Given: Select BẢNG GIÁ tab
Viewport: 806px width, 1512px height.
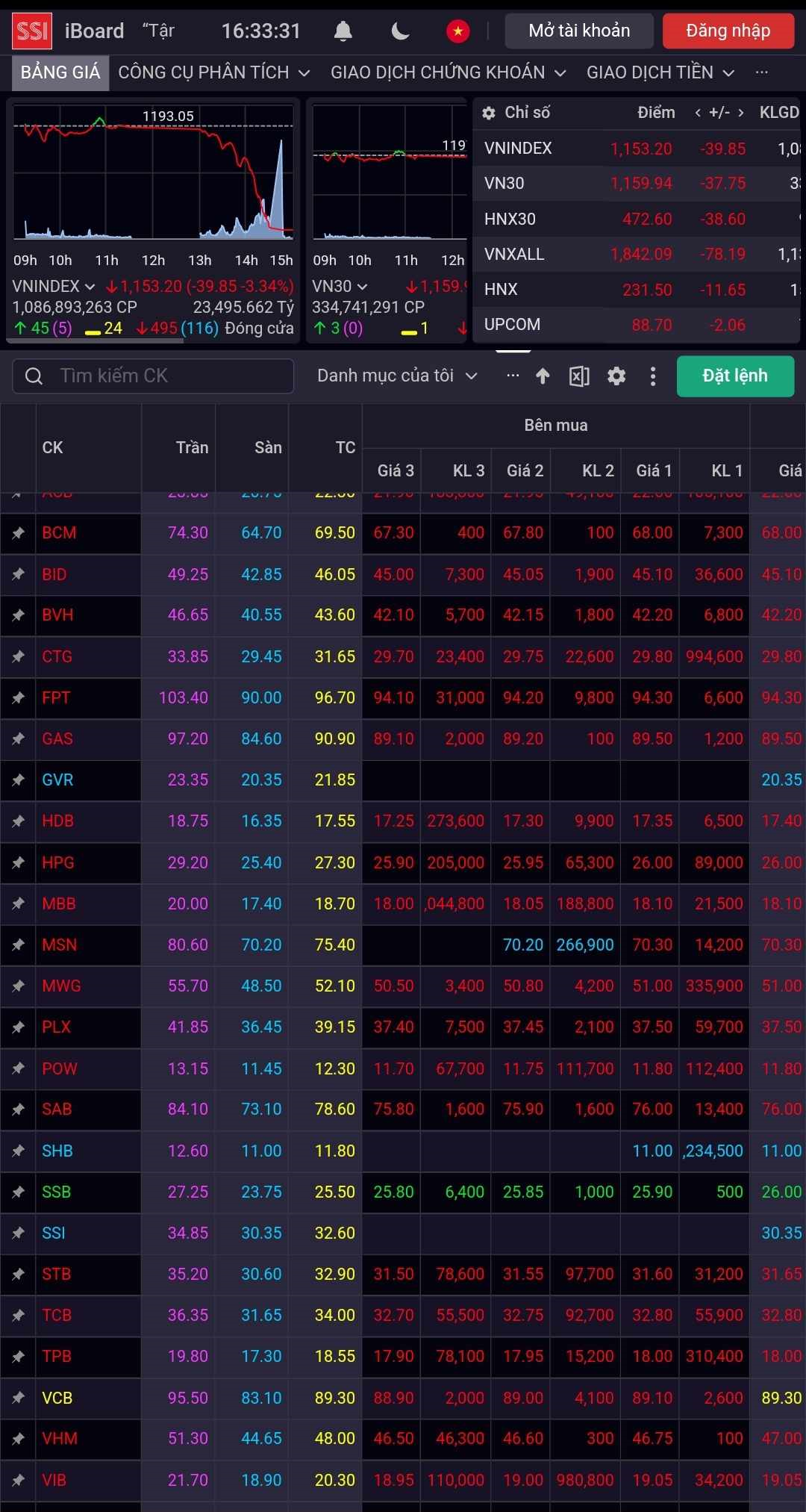Looking at the screenshot, I should 60,72.
